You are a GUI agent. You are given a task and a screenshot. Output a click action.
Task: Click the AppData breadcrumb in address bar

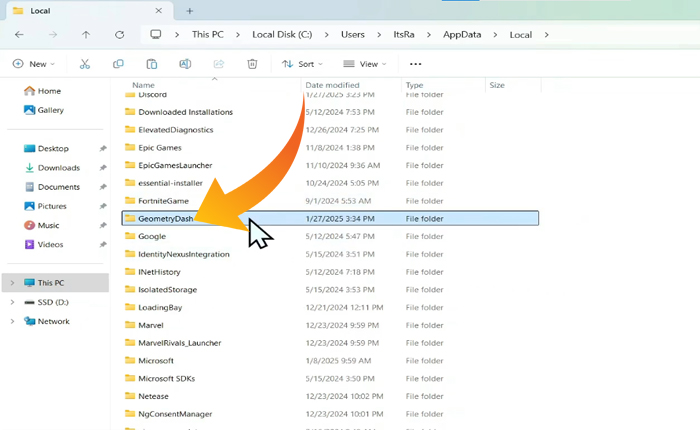tap(462, 34)
